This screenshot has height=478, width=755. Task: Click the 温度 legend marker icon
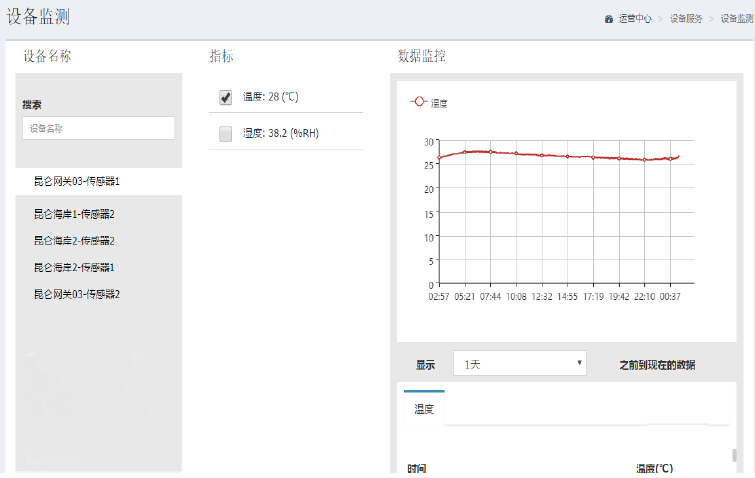tap(419, 102)
